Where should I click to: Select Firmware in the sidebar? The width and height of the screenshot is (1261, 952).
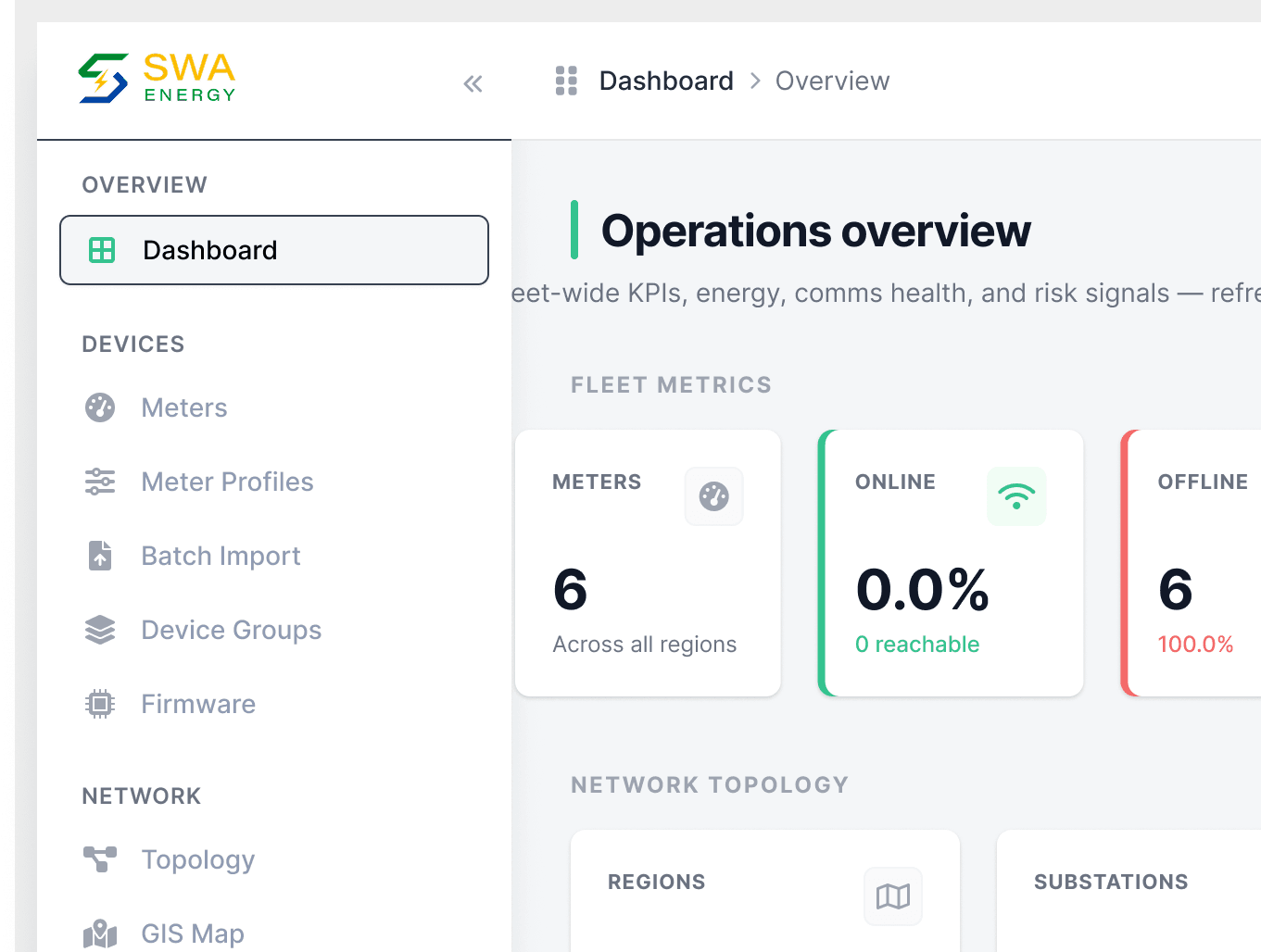[x=274, y=704]
